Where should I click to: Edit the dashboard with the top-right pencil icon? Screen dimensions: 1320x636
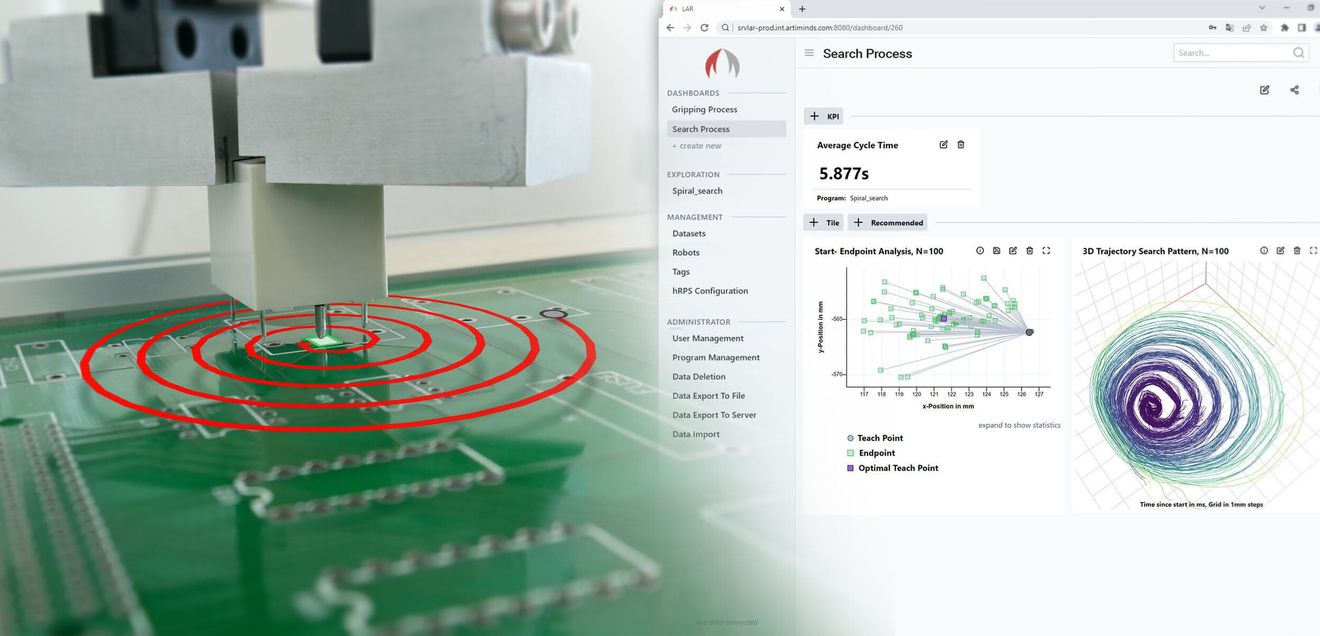1264,90
